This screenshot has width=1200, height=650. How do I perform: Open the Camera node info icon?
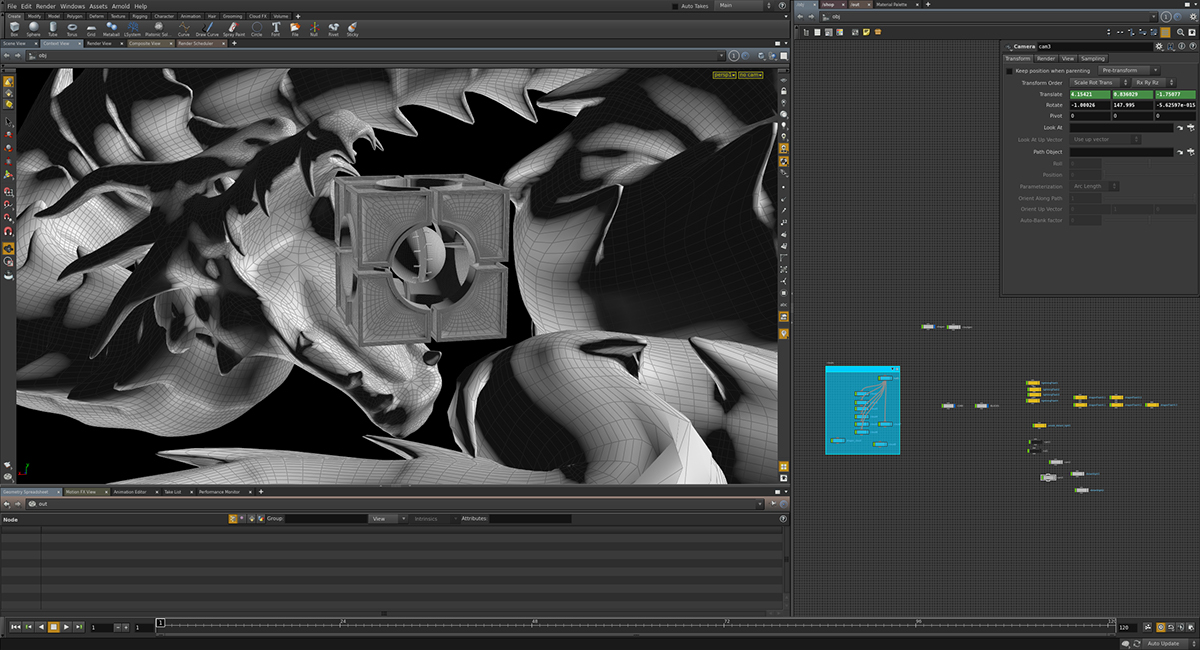coord(1181,46)
